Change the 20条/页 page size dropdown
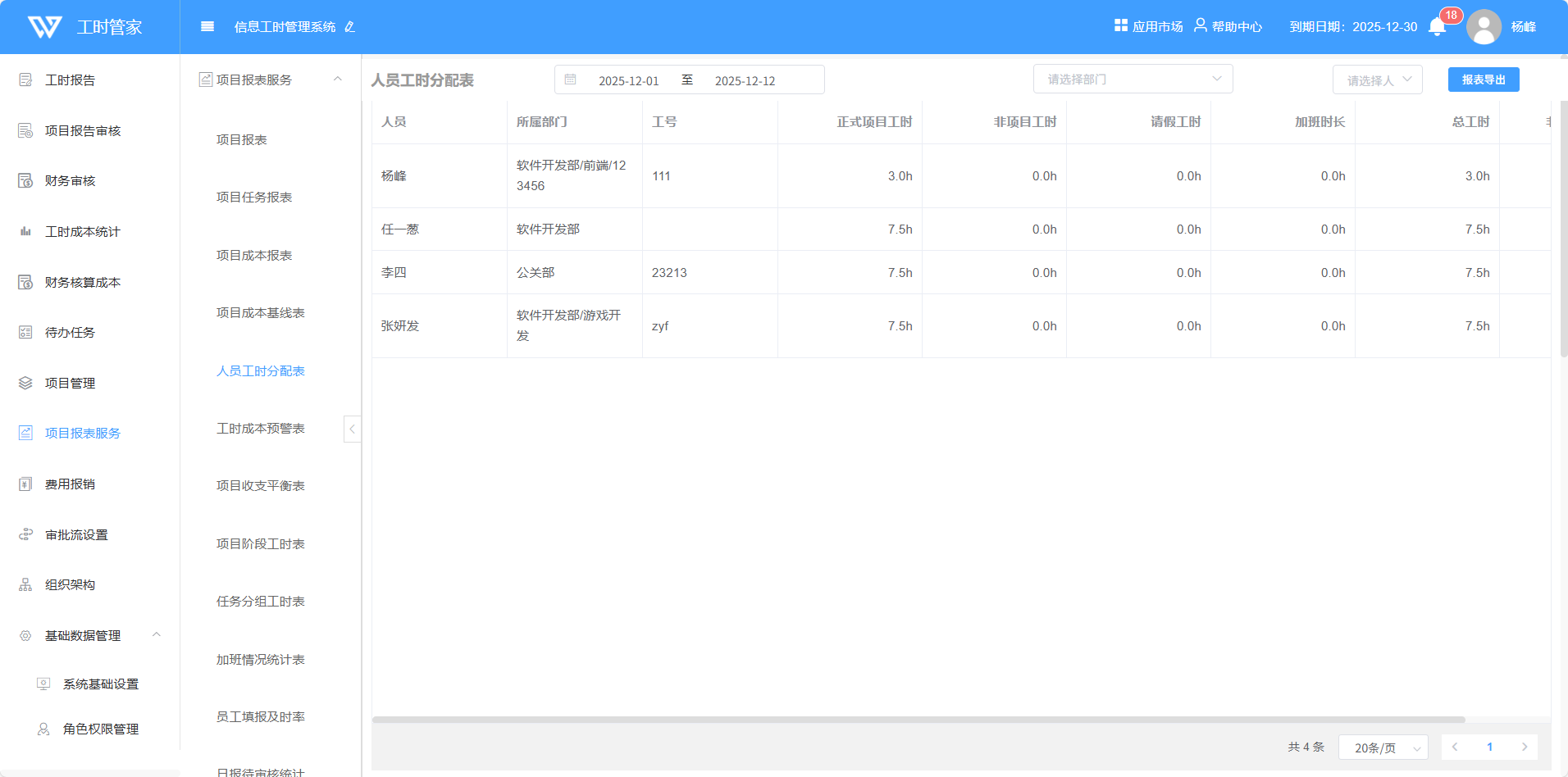This screenshot has width=1568, height=777. [x=1383, y=747]
